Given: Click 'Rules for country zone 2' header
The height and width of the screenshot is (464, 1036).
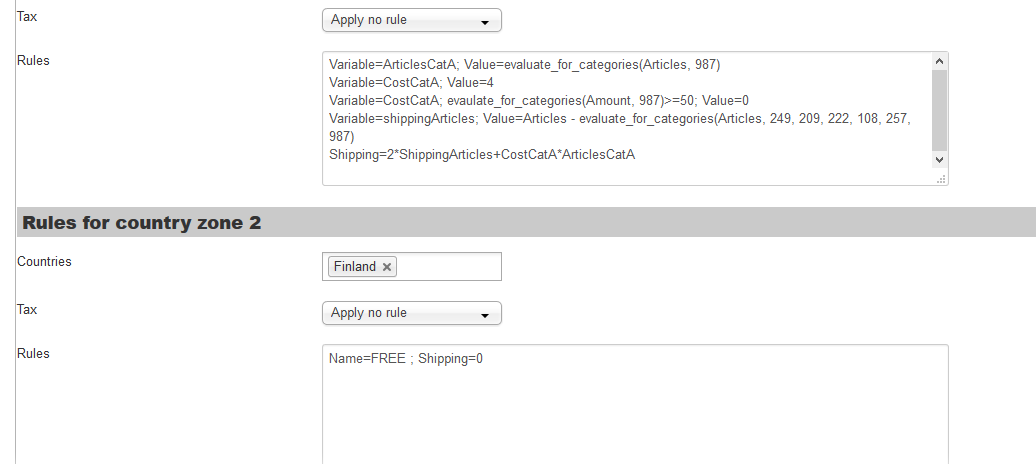Looking at the screenshot, I should click(142, 223).
